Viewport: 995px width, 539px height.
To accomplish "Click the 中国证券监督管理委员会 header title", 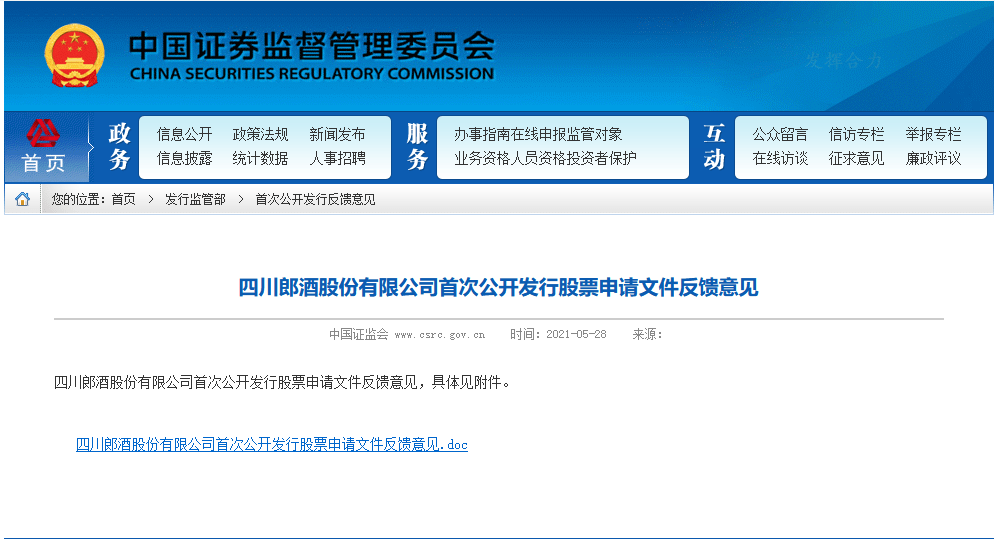I will [x=312, y=46].
